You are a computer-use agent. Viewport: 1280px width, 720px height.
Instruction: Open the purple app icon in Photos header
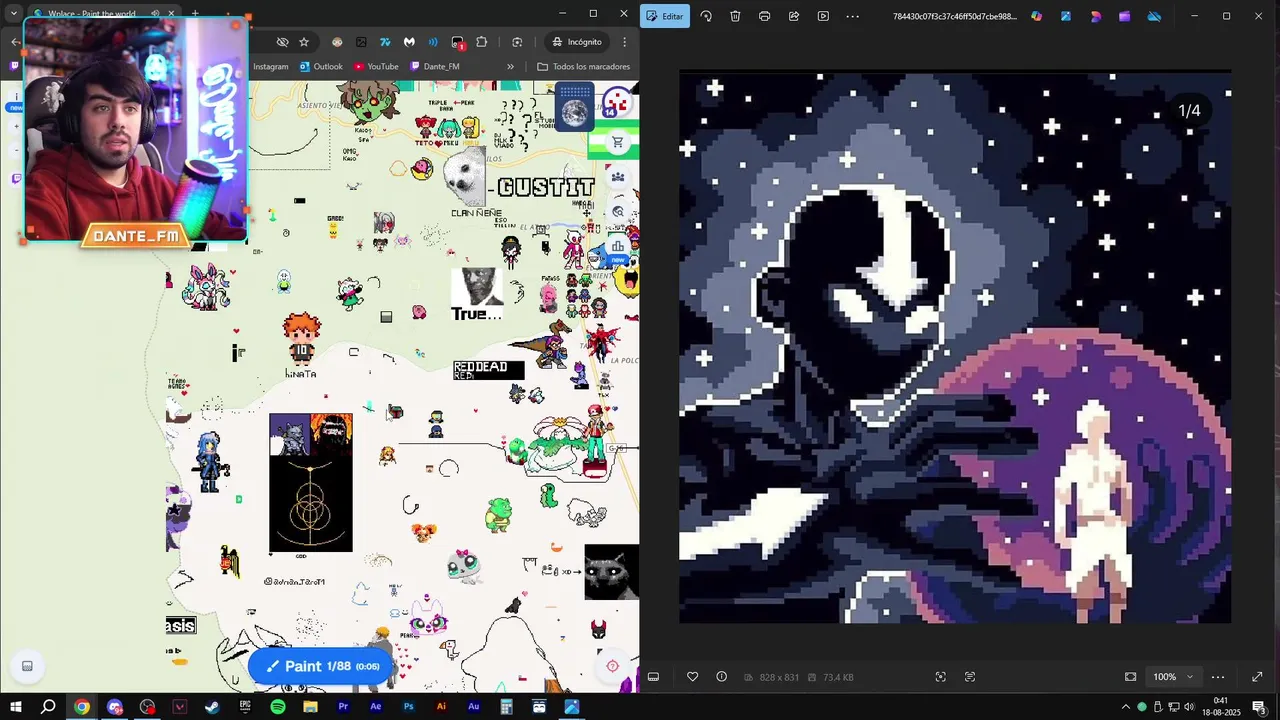click(1125, 16)
